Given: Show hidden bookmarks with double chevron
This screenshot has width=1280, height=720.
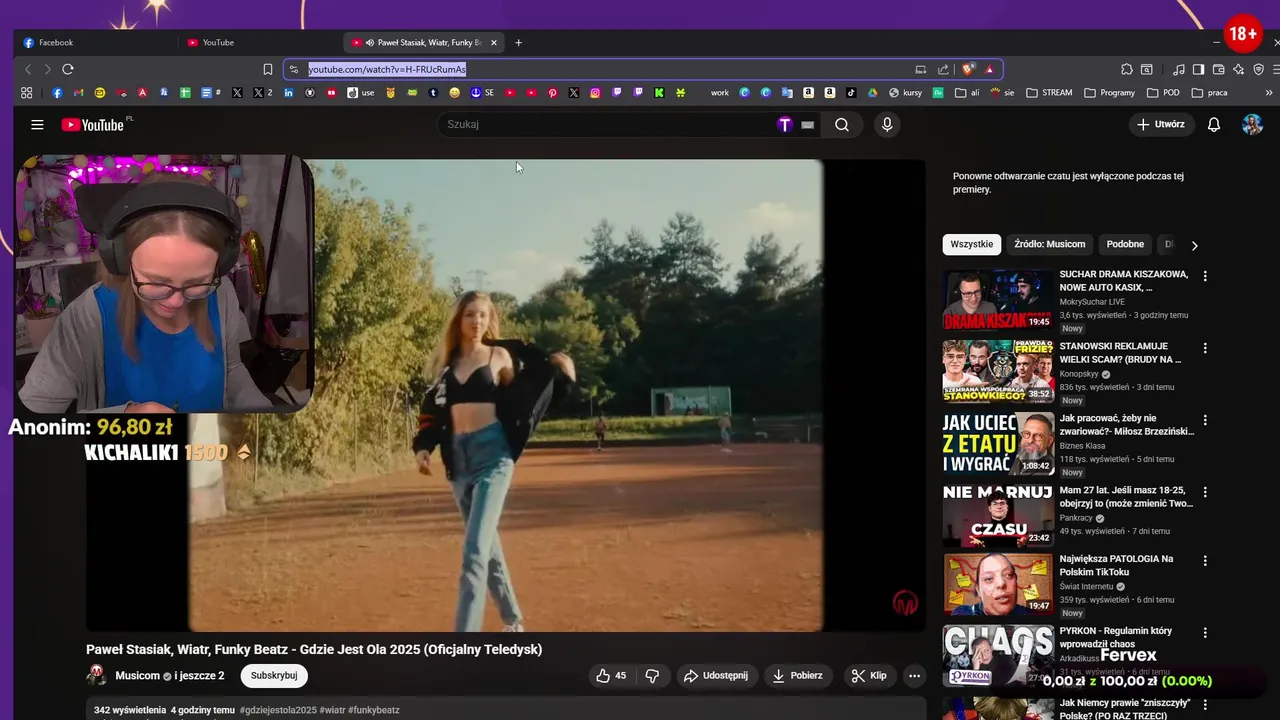Looking at the screenshot, I should pos(1269,93).
